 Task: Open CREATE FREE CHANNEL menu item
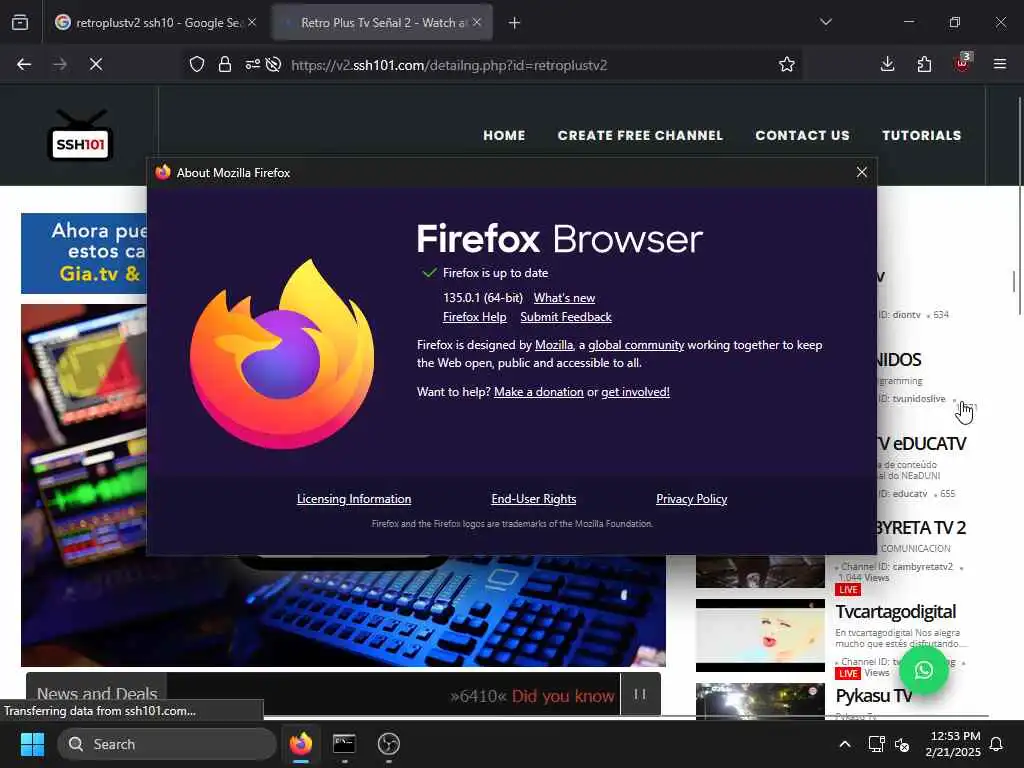click(x=640, y=135)
